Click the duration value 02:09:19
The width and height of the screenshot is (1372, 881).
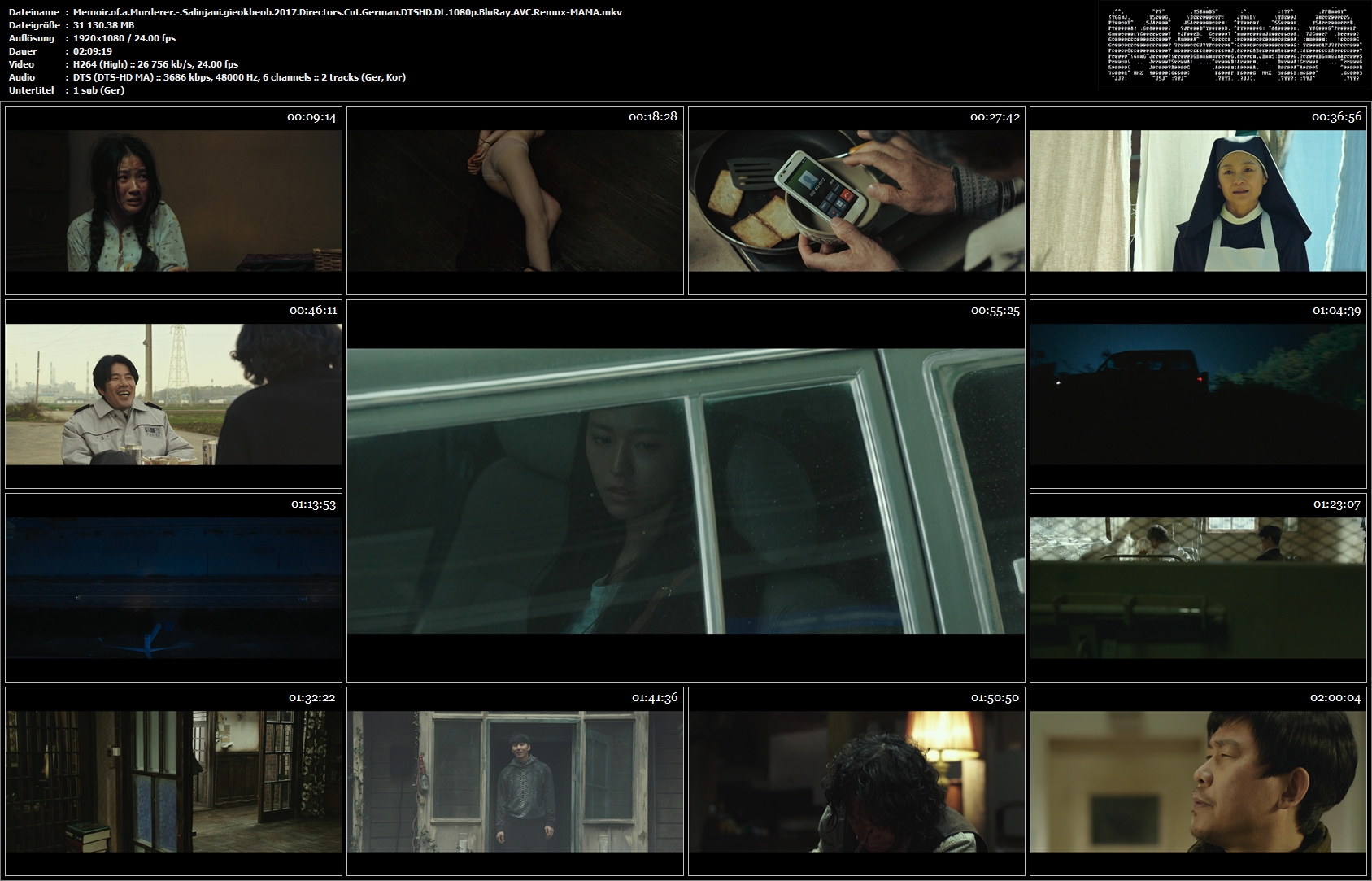(93, 51)
